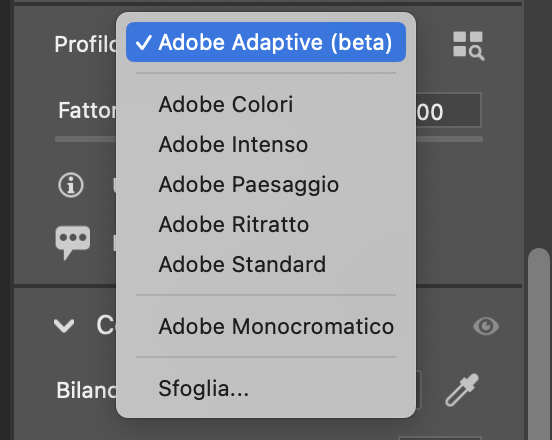The image size is (552, 440).
Task: Click the Bilanc white balance label
Action: pos(87,390)
